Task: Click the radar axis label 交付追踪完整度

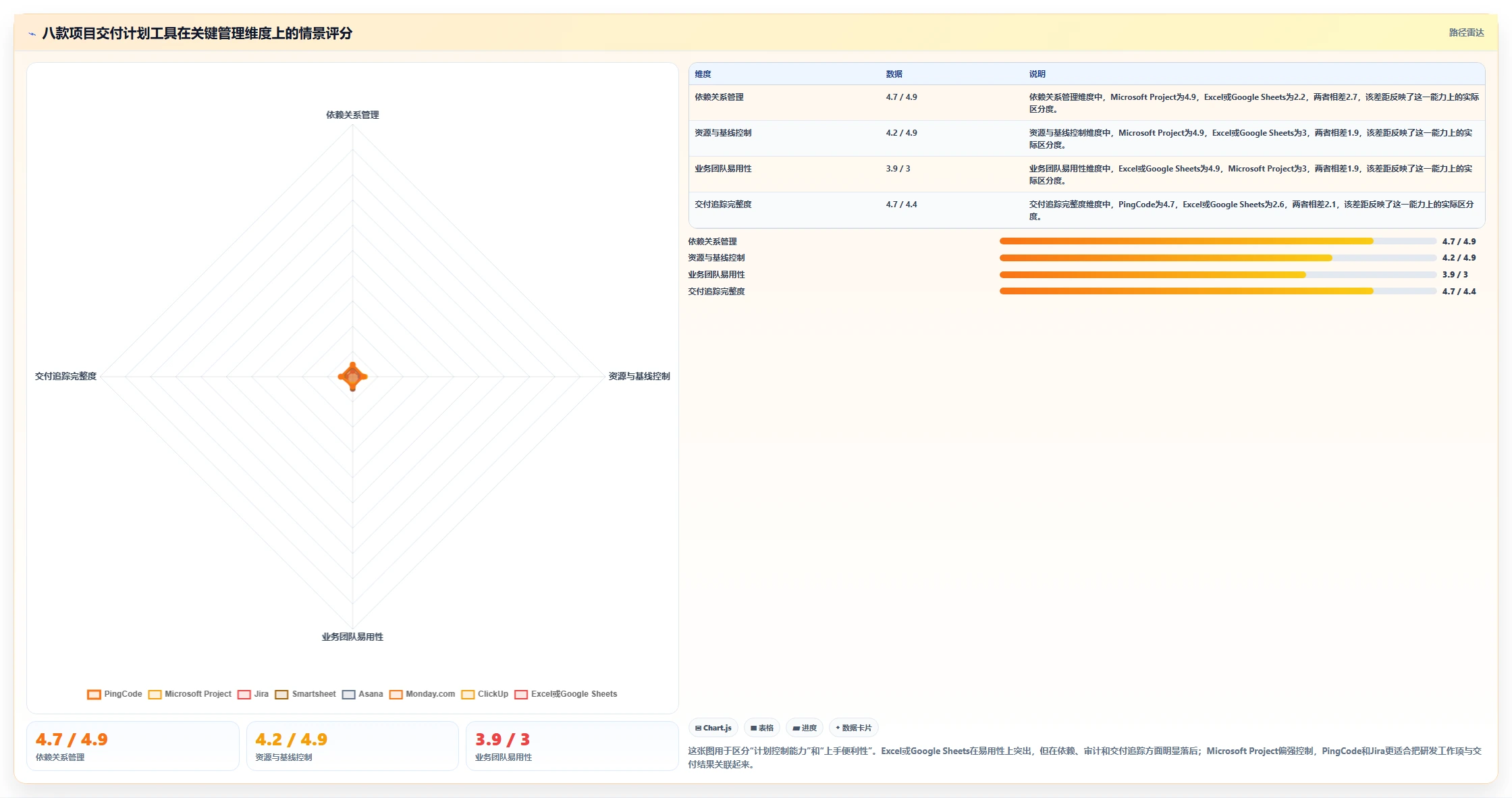Action: [x=65, y=376]
